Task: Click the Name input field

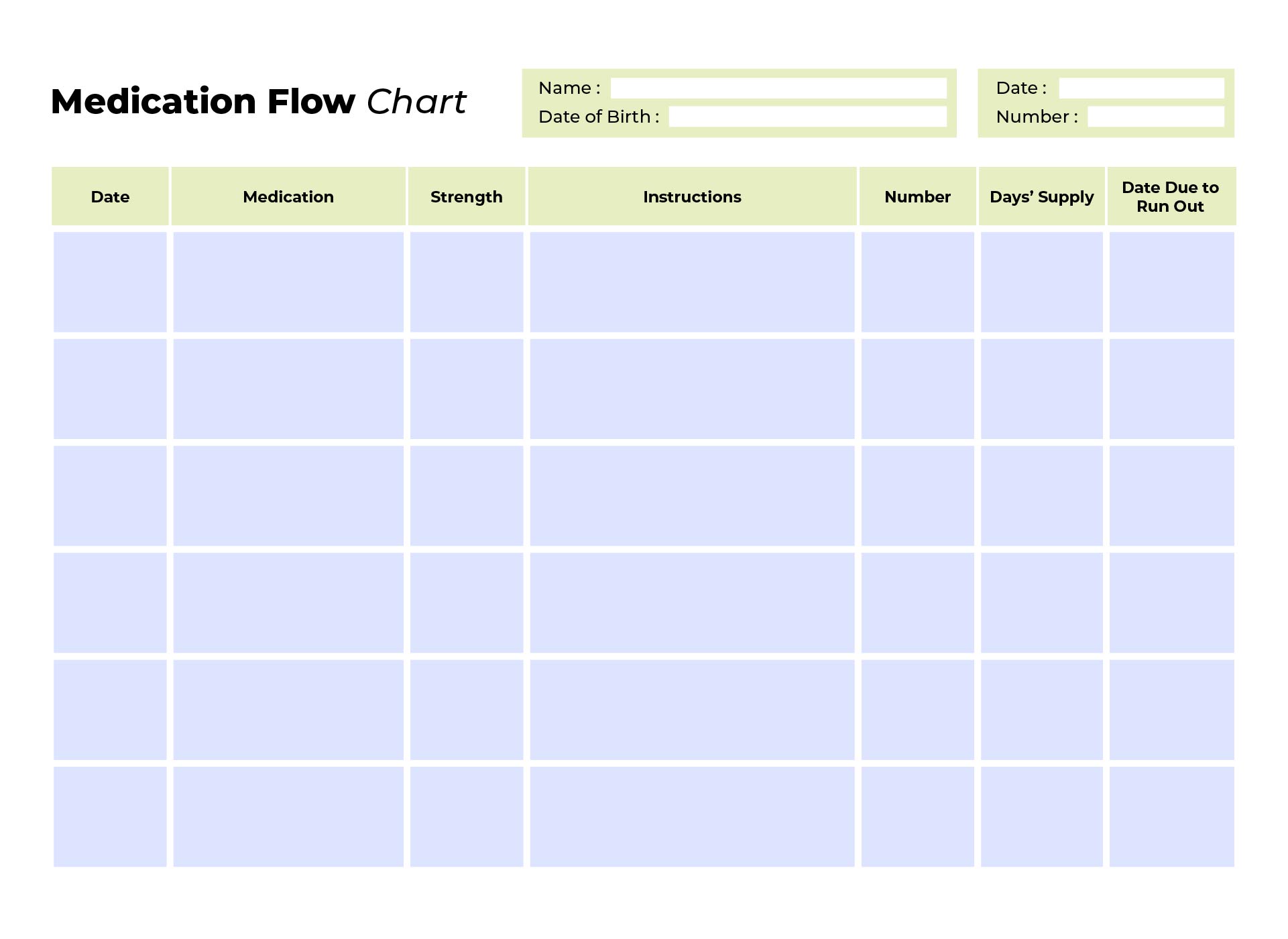Action: 778,88
